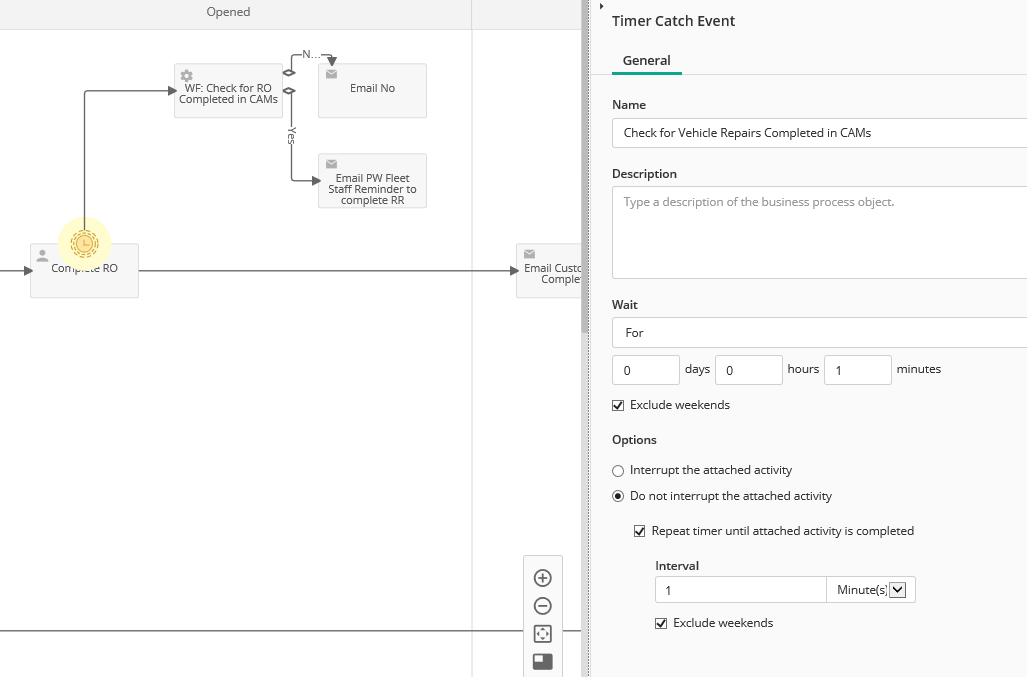Open the Minute(s) interval unit dropdown
The image size is (1027, 677).
pos(896,590)
